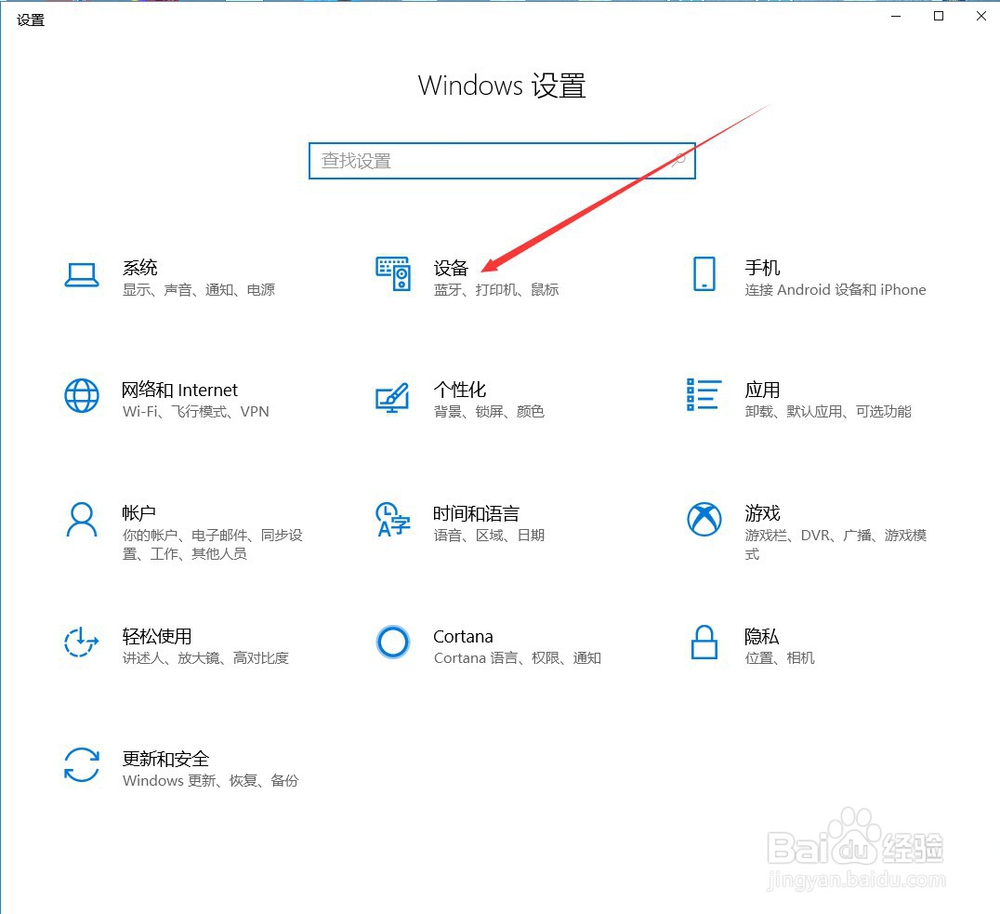Click the text 位置、相机
Image resolution: width=1000 pixels, height=914 pixels.
coord(779,658)
